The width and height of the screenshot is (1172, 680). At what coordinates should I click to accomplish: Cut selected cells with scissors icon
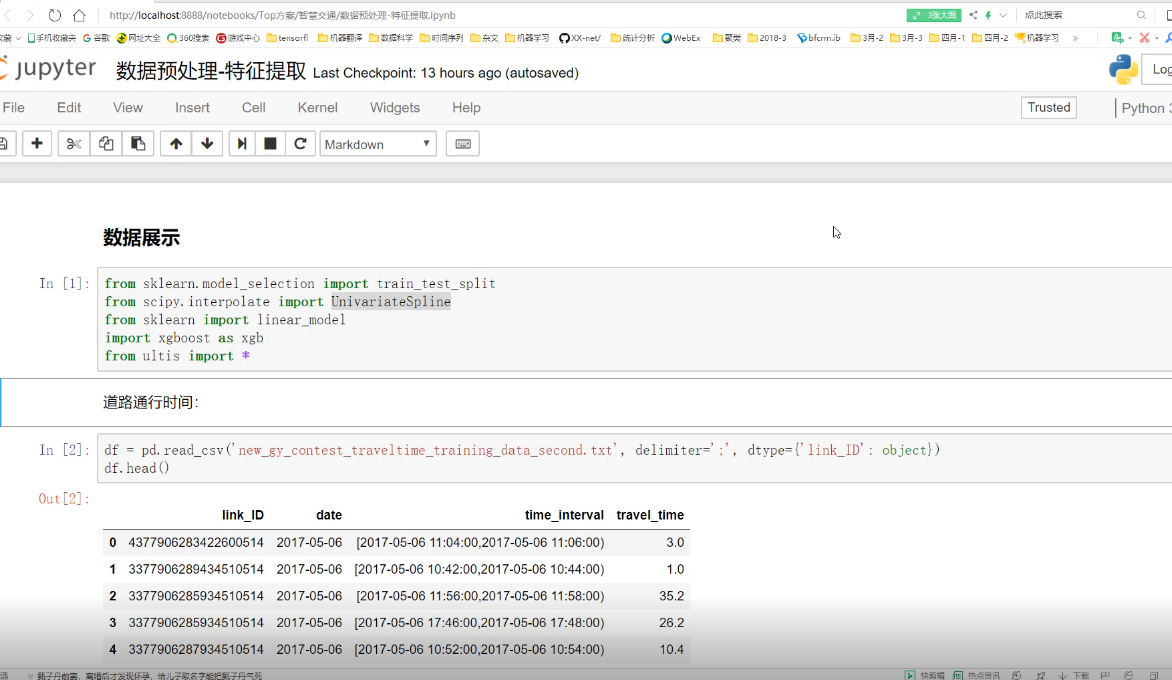coord(73,144)
